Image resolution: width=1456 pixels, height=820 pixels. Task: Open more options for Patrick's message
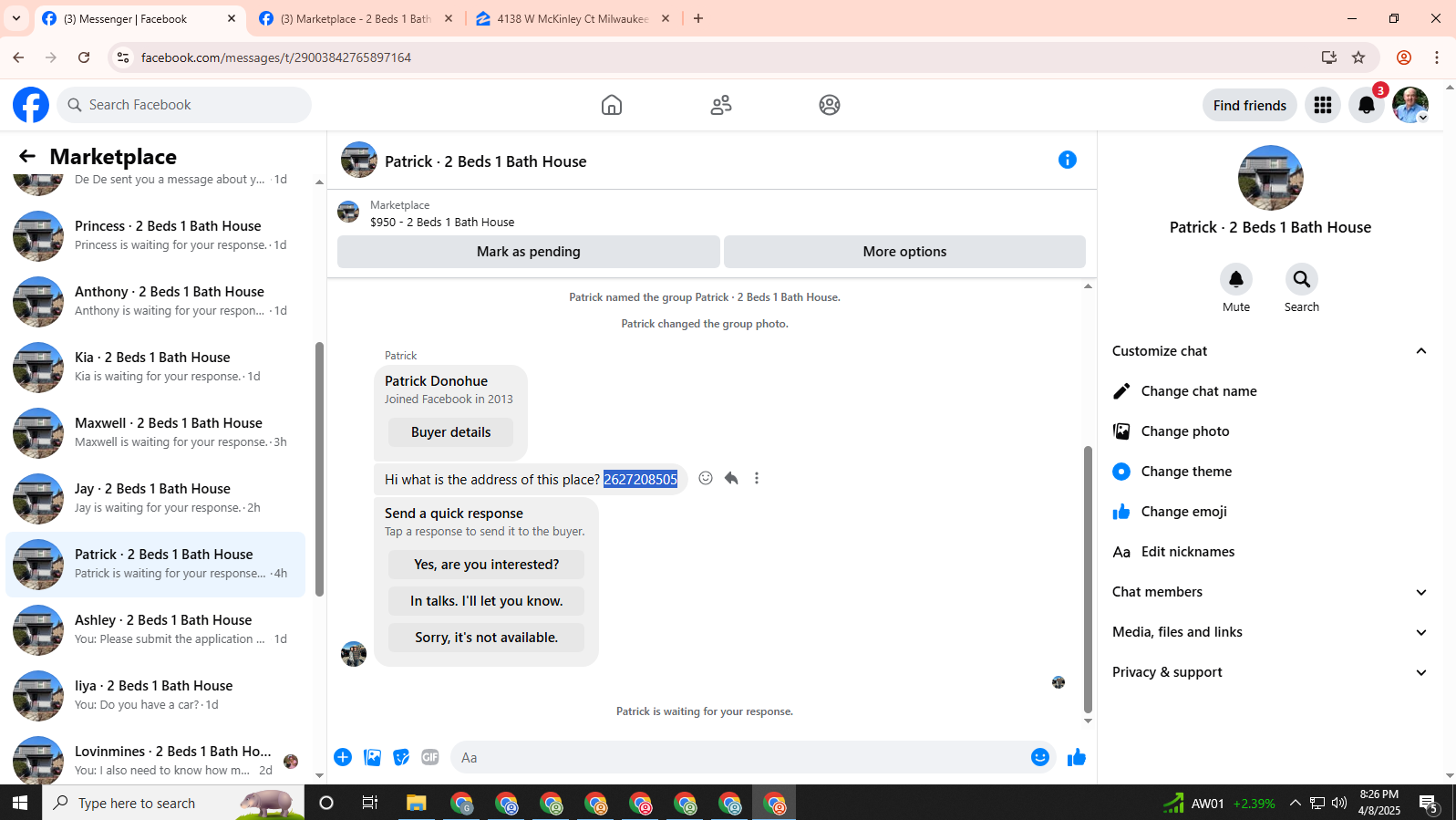(x=757, y=478)
